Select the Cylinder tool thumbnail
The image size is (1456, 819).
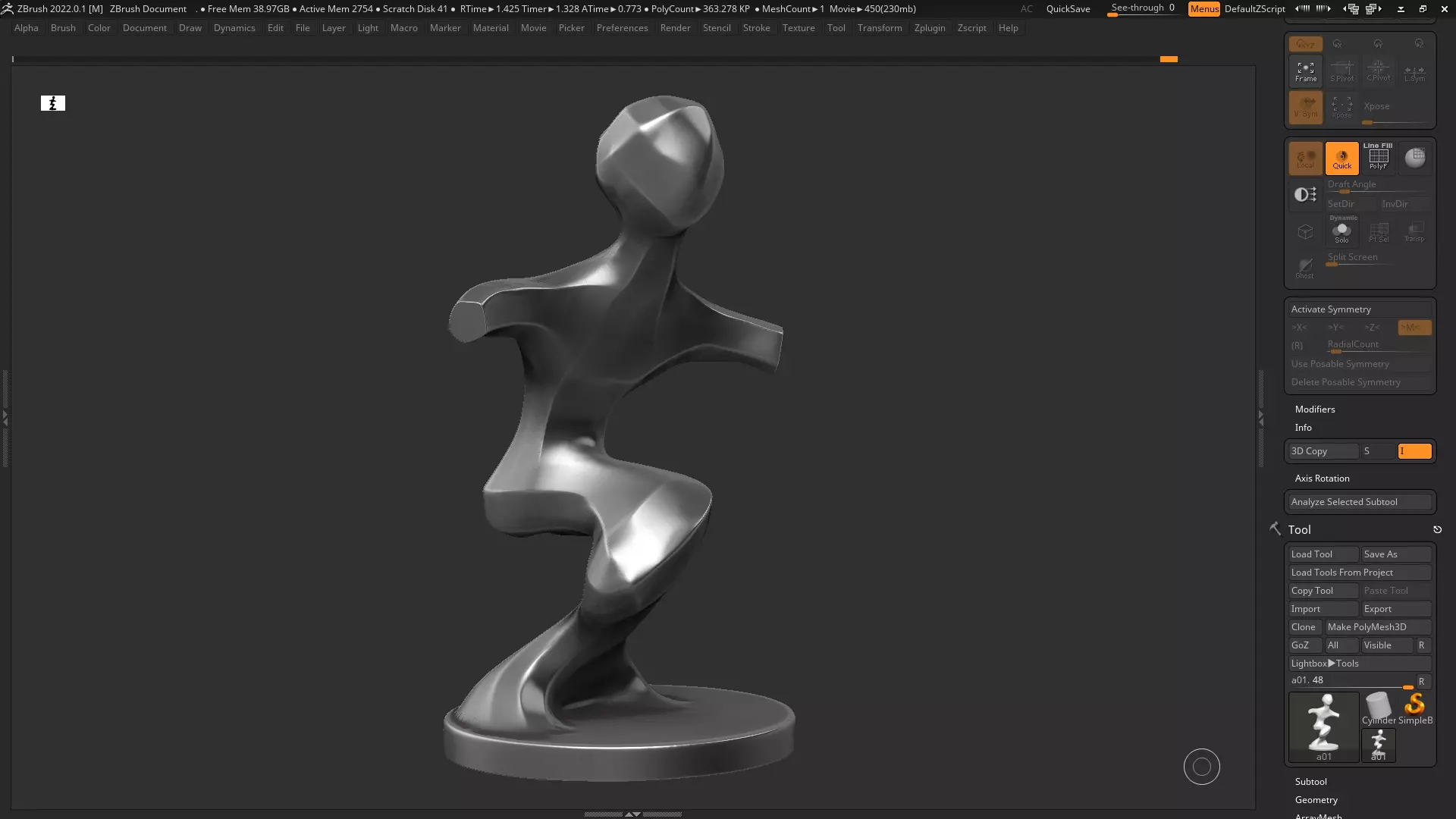click(1379, 708)
